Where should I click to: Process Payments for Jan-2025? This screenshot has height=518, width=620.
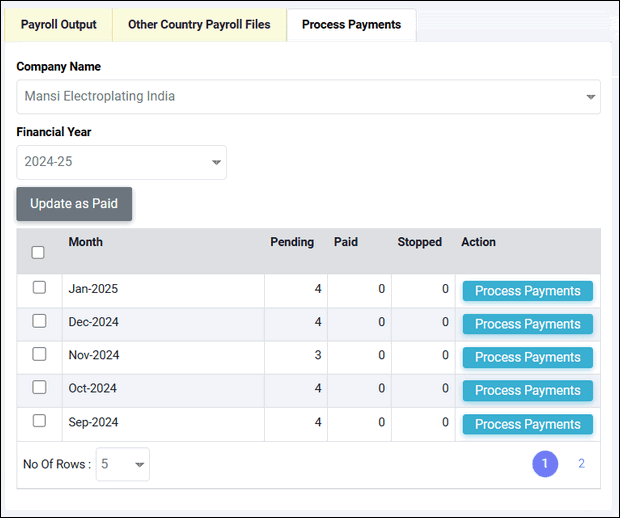[527, 291]
